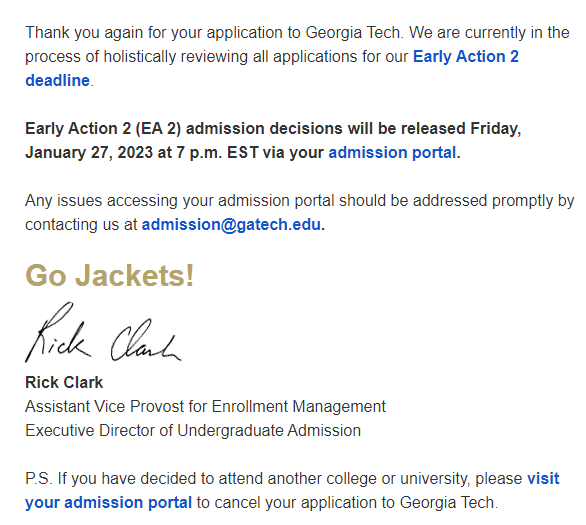Open the admission portal link after 'via your'
Screen dimensions: 586x525
[392, 153]
